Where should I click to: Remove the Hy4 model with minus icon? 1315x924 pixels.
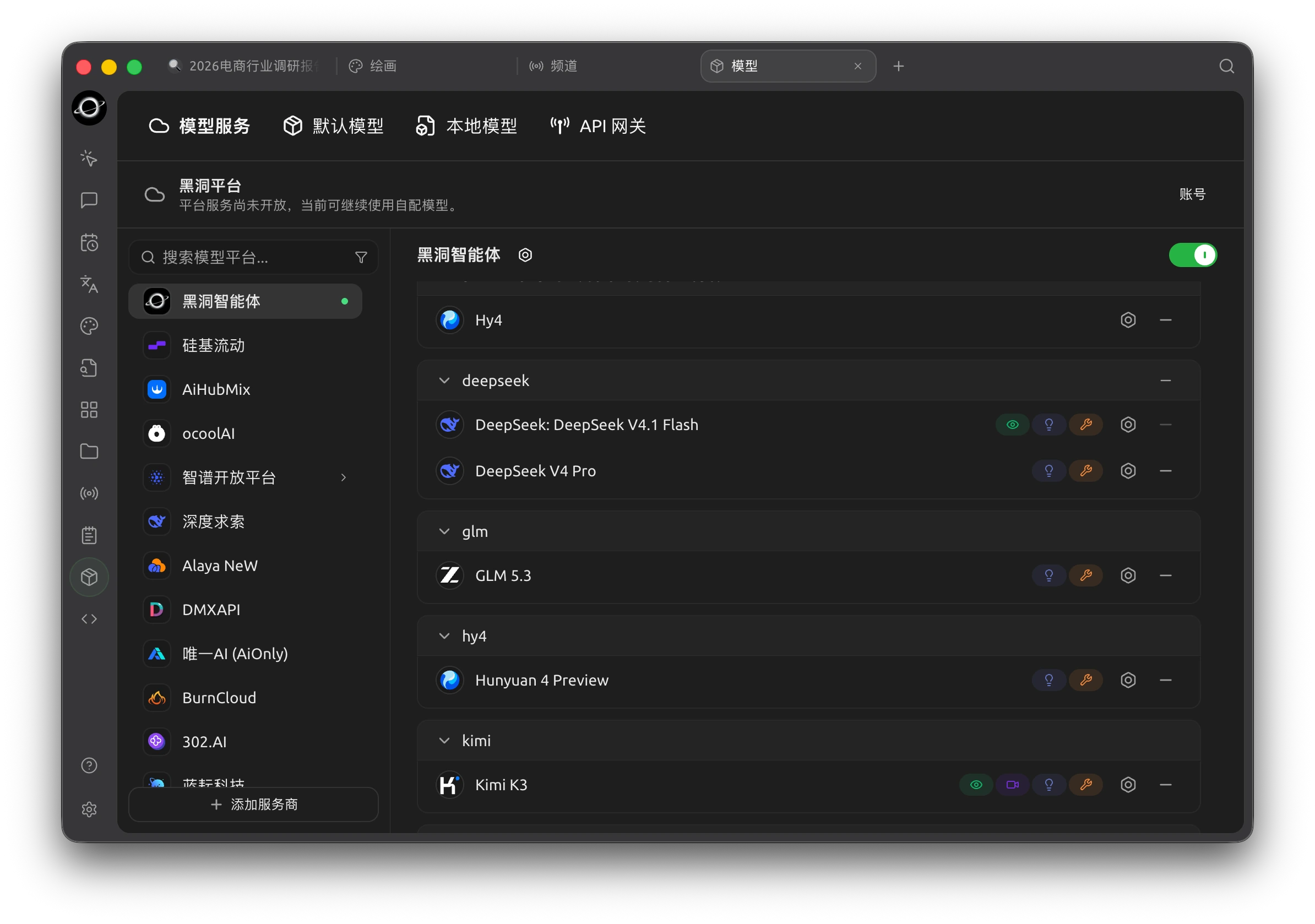click(x=1165, y=319)
